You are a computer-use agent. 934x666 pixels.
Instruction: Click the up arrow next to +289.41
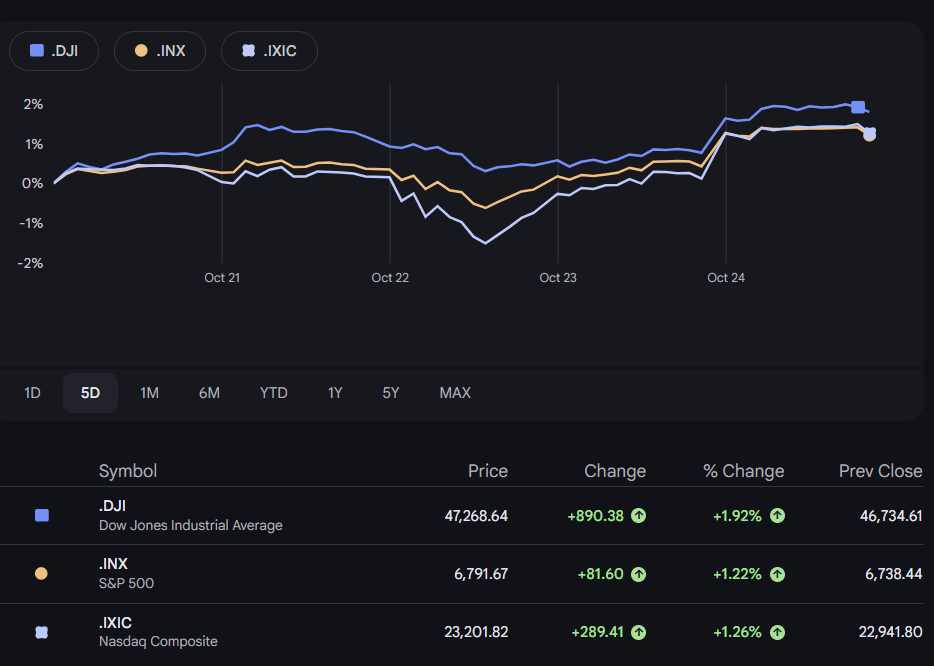point(639,632)
